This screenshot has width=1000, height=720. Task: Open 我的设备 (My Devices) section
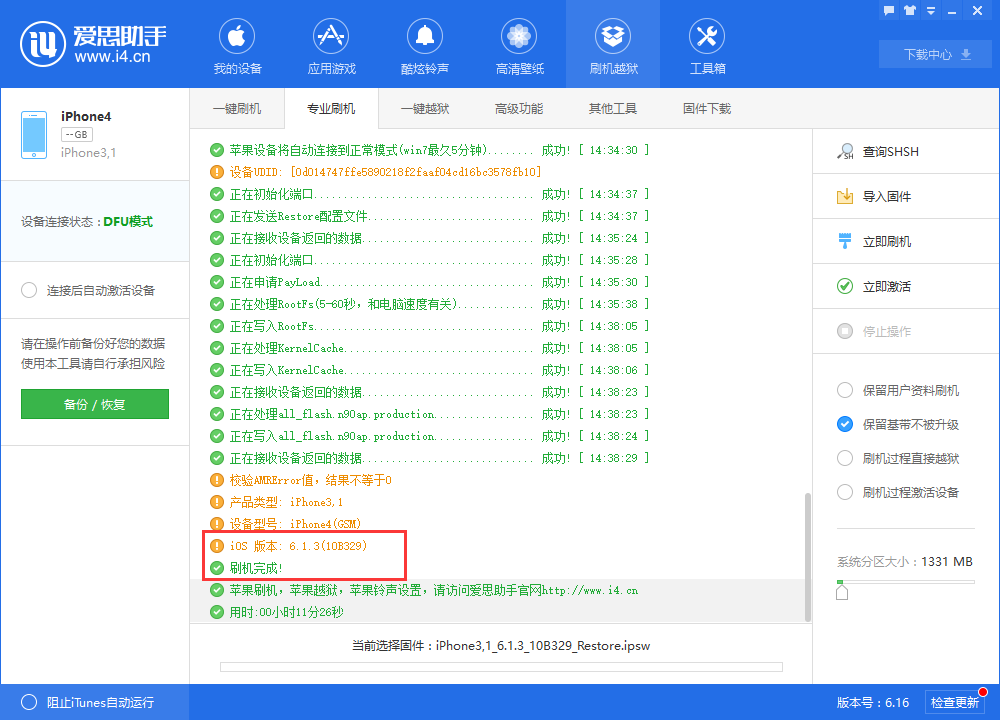point(236,45)
